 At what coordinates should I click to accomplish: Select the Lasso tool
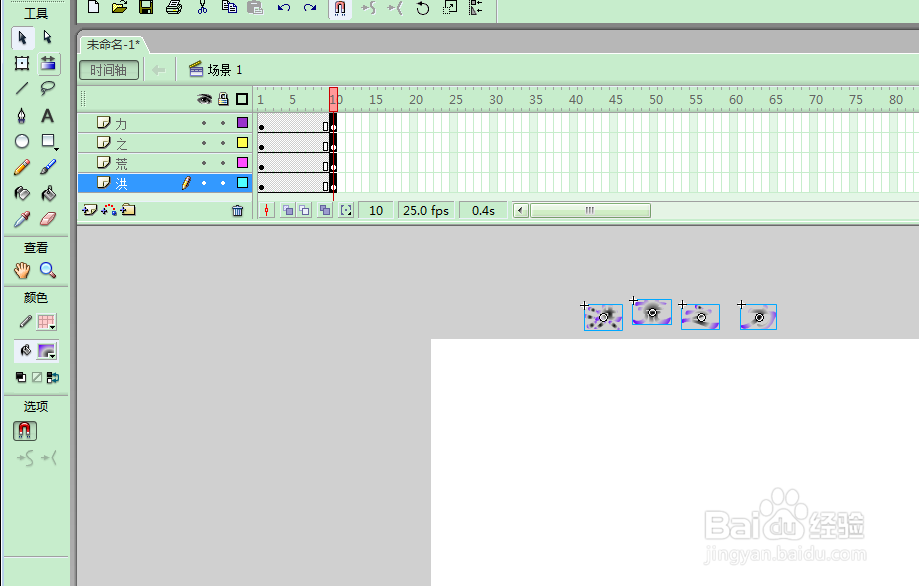47,88
